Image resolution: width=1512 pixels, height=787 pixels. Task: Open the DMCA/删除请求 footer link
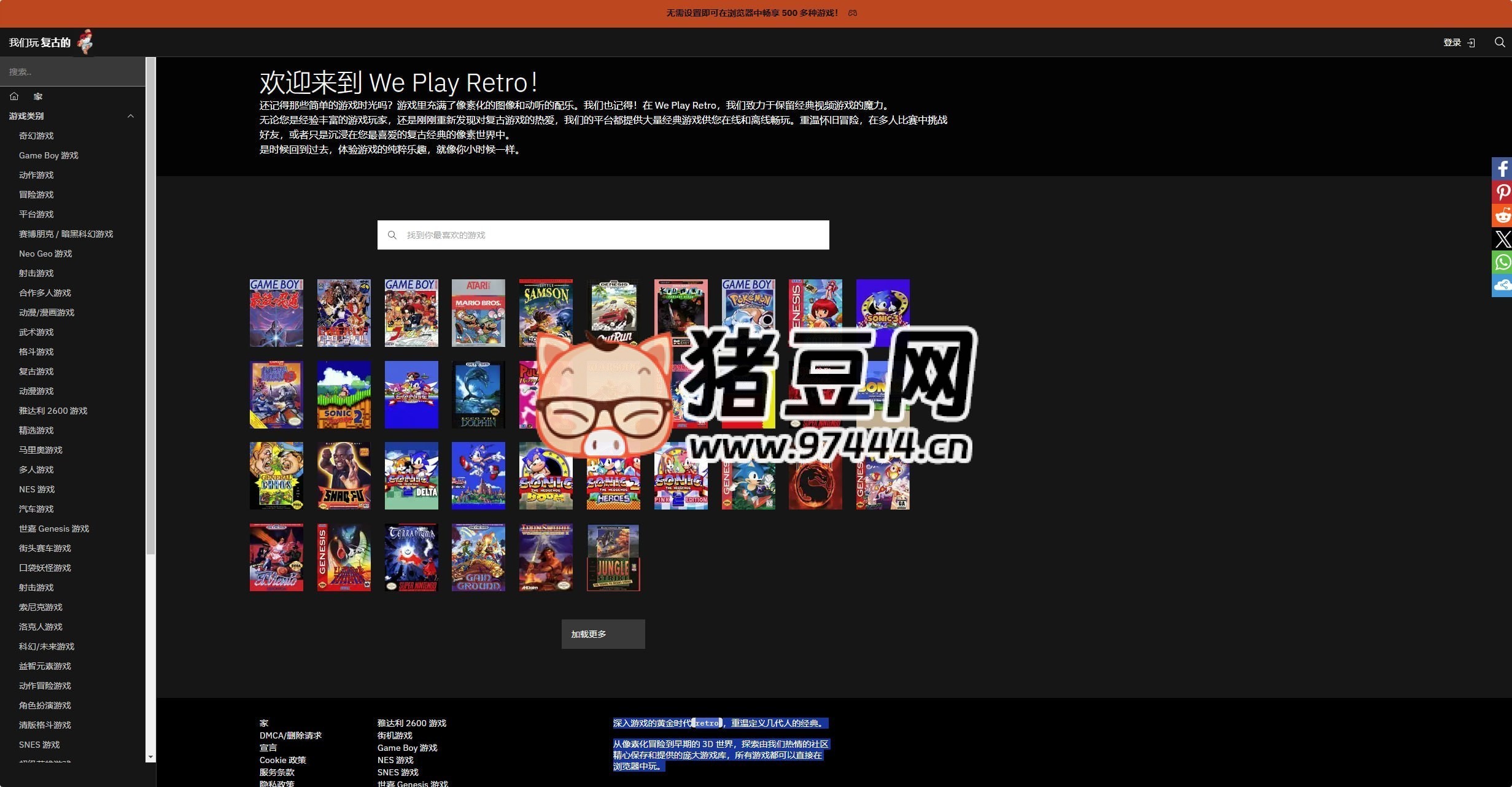tap(290, 735)
